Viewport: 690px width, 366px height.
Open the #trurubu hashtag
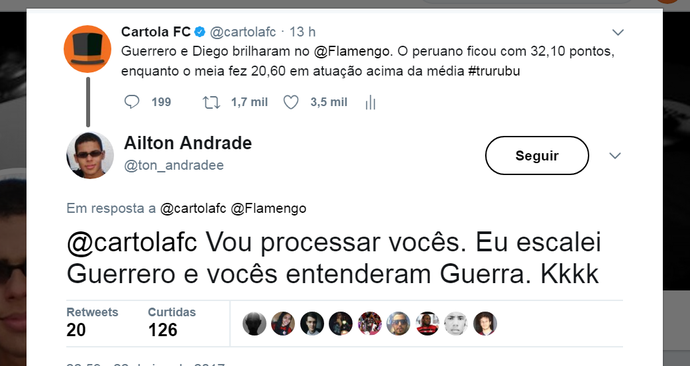pos(494,71)
